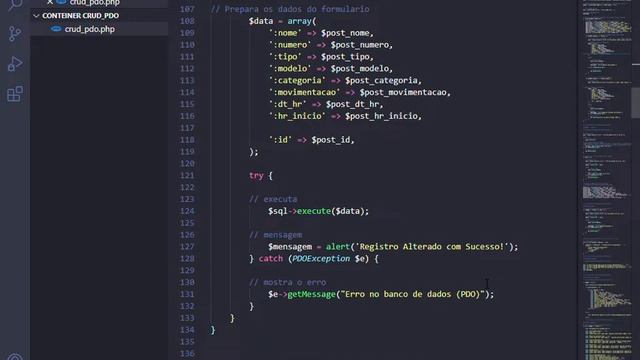Screen dimensions: 640x360
Task: Select crud_pdo.php in the open editors list
Action: click(94, 2)
